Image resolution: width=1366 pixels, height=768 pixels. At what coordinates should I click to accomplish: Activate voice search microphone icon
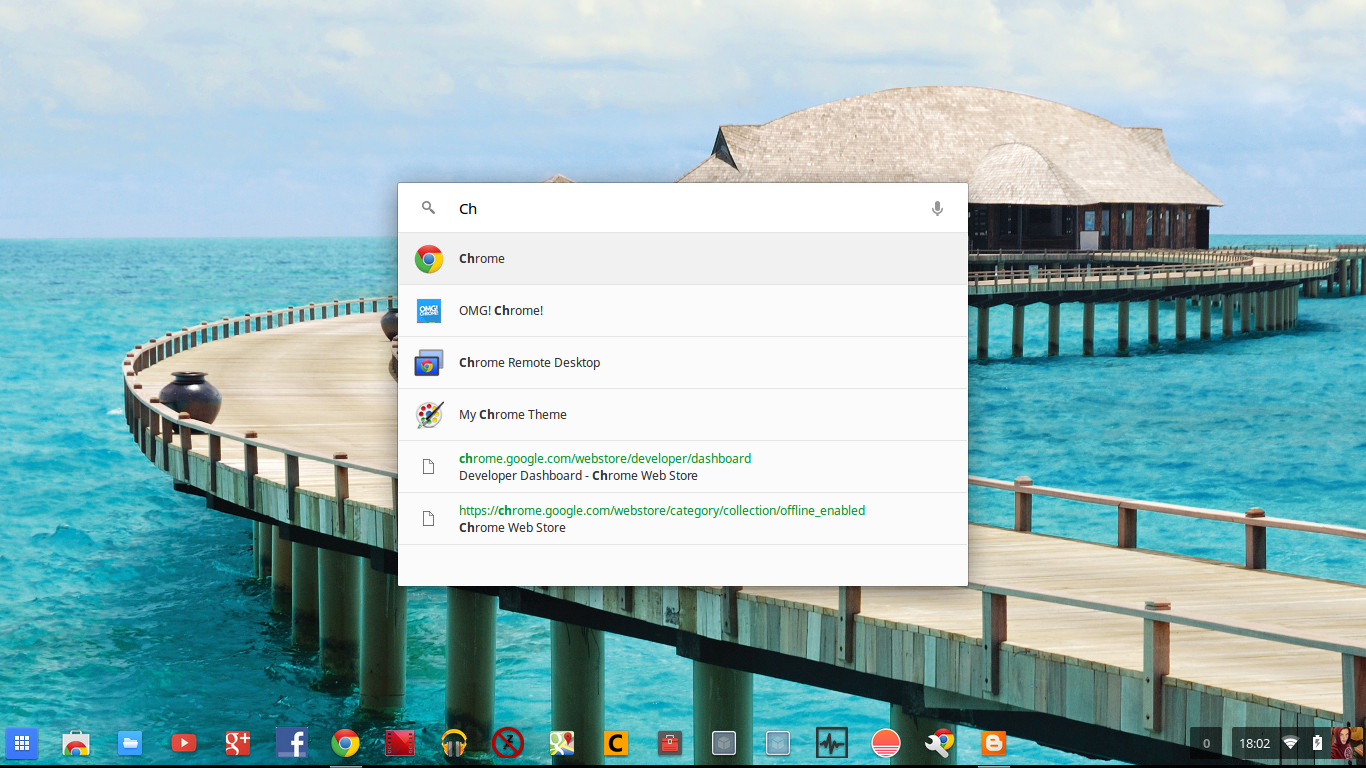click(x=937, y=208)
